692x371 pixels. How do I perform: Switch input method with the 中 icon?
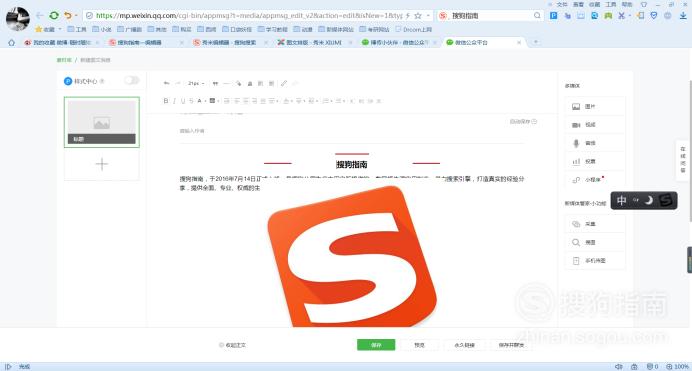click(x=621, y=201)
